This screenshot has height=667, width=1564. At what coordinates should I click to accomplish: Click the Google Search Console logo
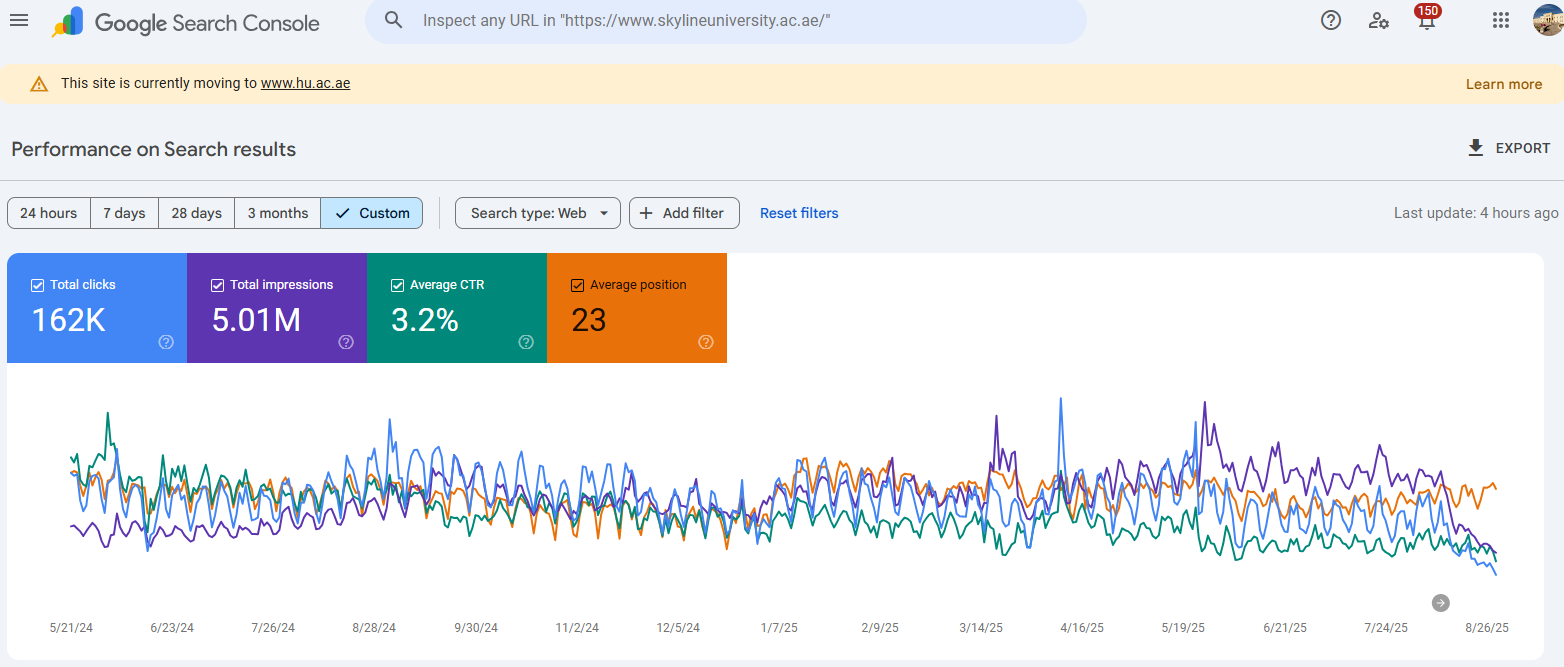point(186,23)
